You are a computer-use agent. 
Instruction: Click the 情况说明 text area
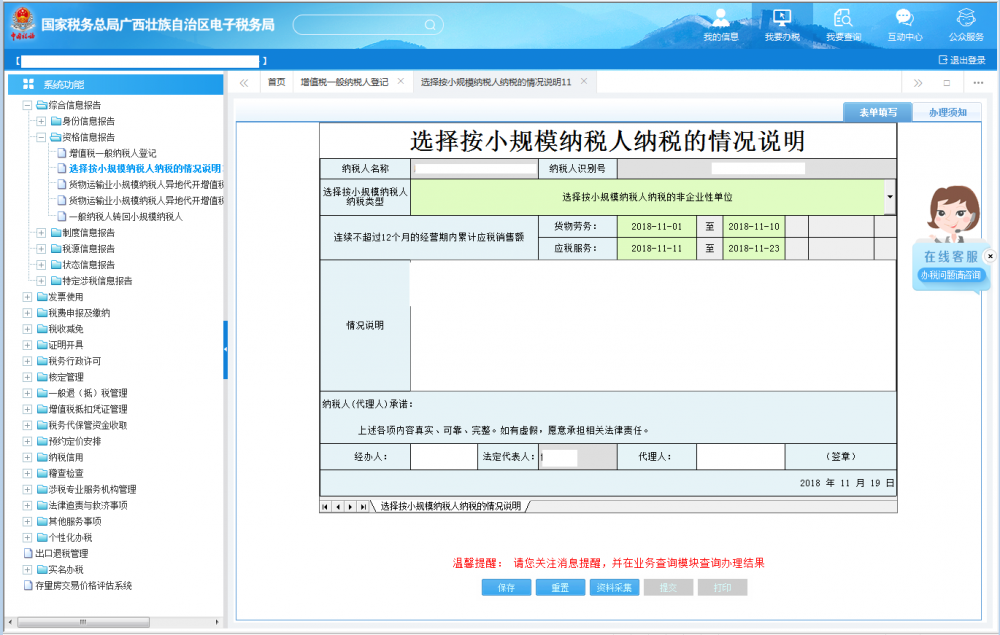[x=652, y=325]
